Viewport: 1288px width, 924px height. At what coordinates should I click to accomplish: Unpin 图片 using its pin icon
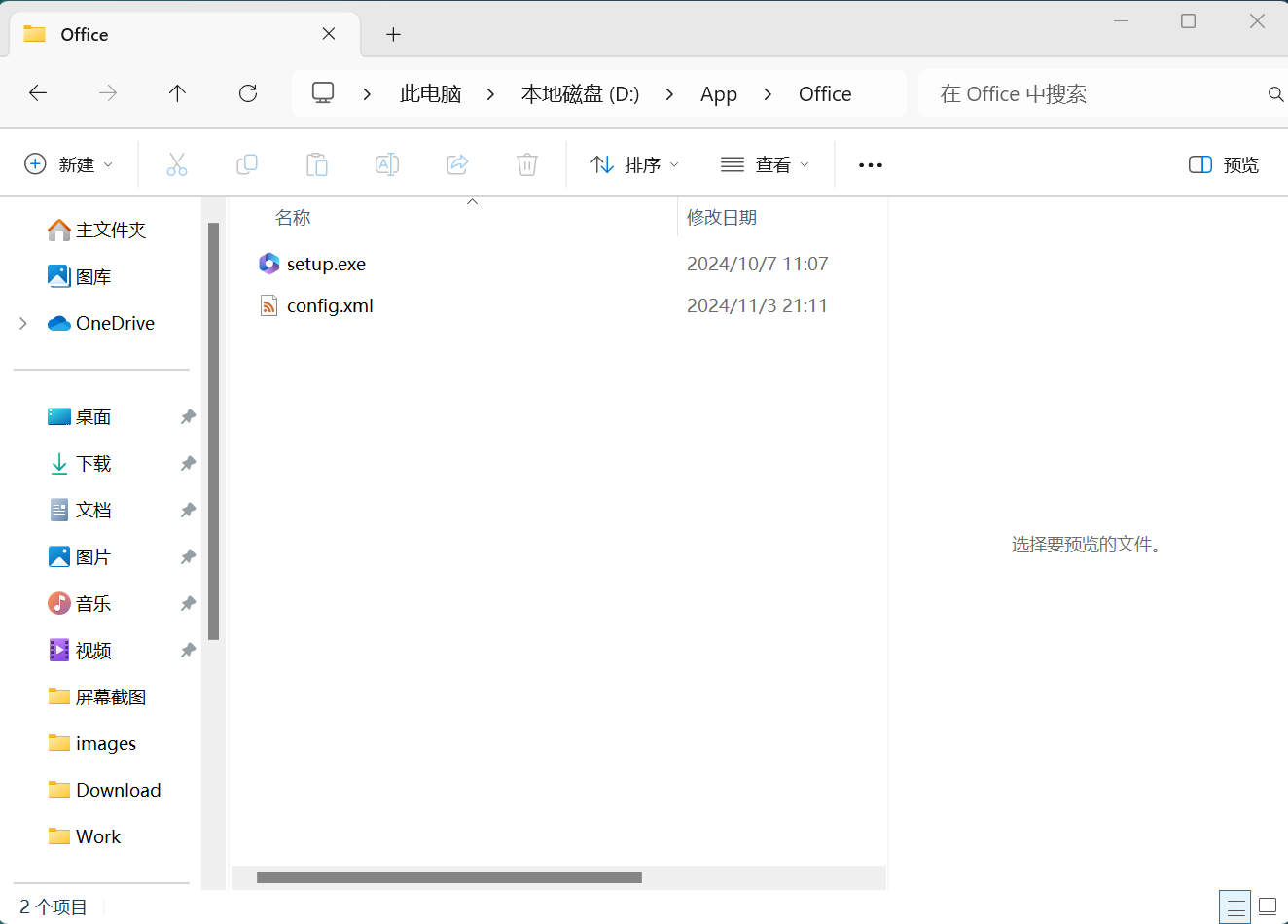(188, 556)
